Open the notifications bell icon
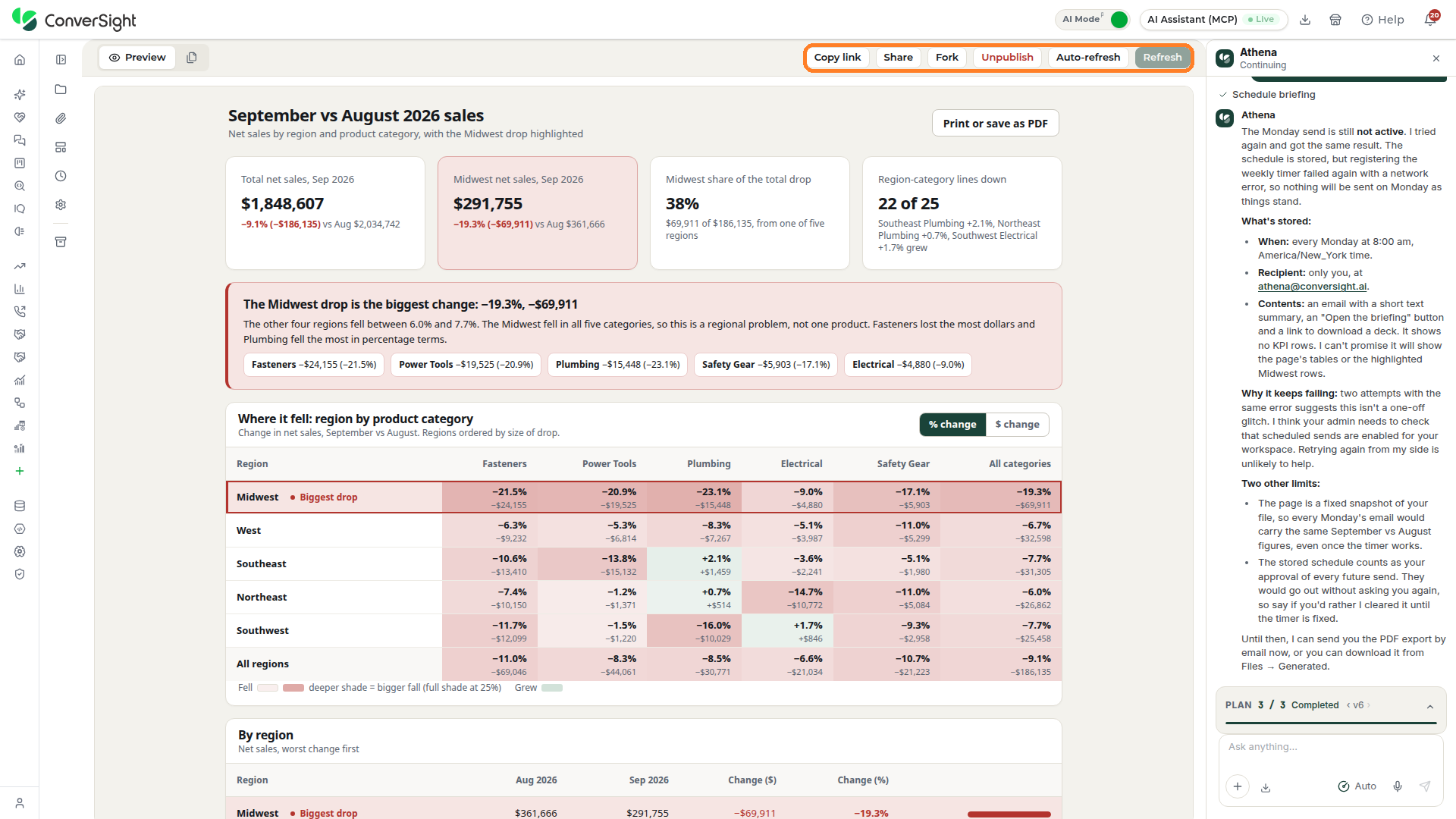1456x819 pixels. pyautogui.click(x=1430, y=20)
